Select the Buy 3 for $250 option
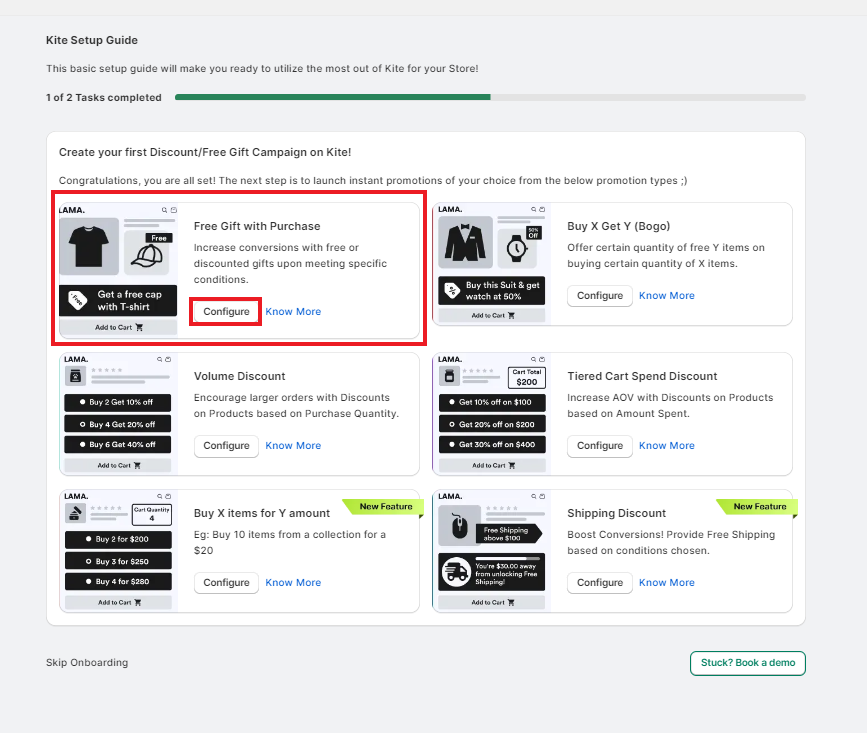 tap(118, 560)
